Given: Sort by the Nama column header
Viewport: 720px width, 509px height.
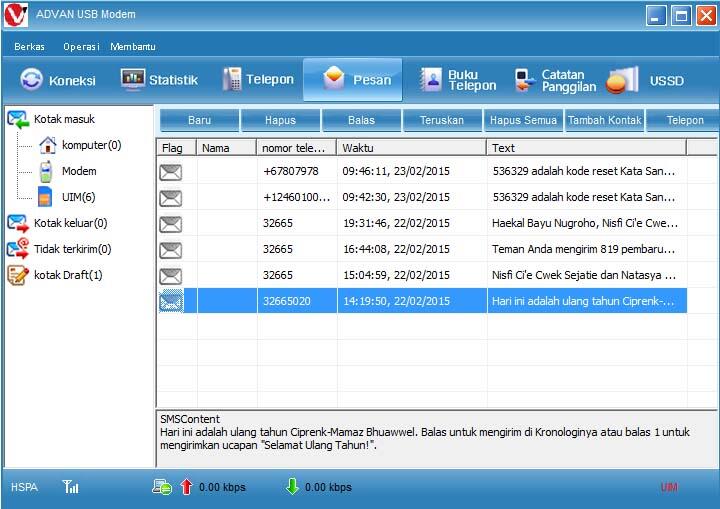Looking at the screenshot, I should pyautogui.click(x=226, y=148).
